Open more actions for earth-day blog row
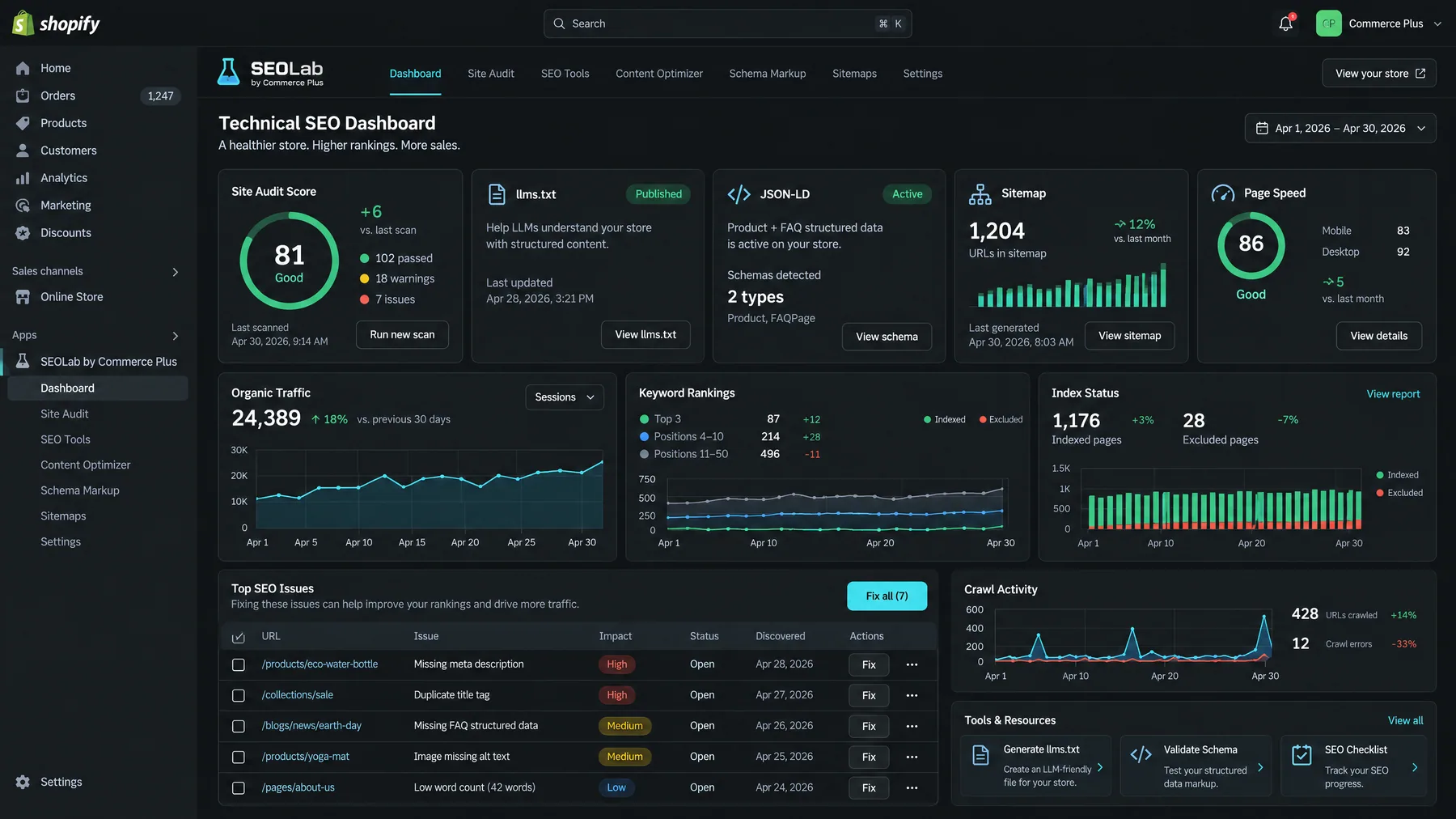 912,726
